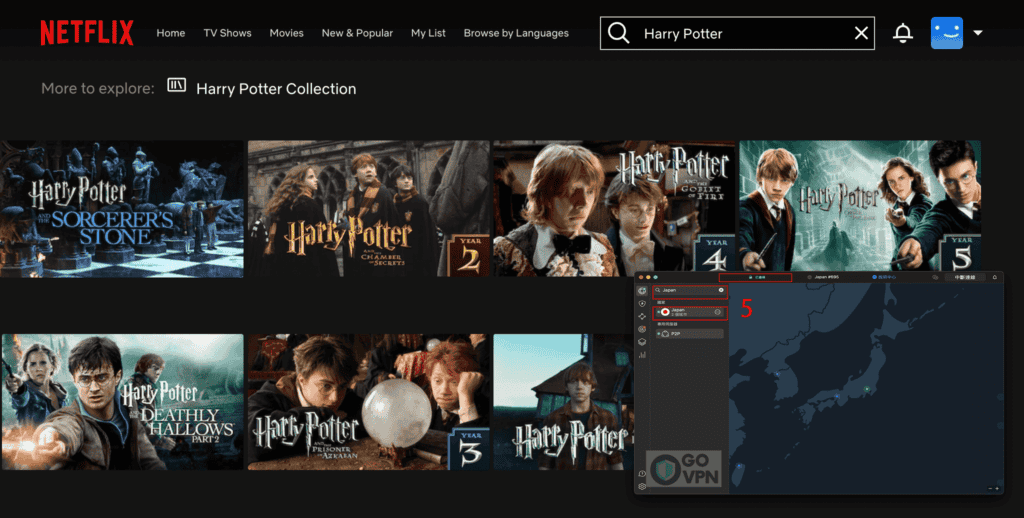Go to Netflix Home
1024x518 pixels.
[x=170, y=33]
